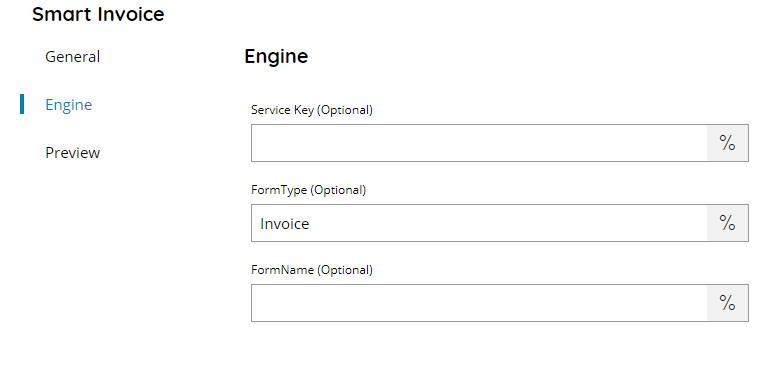Open variable picker % for FormType

pyautogui.click(x=728, y=223)
